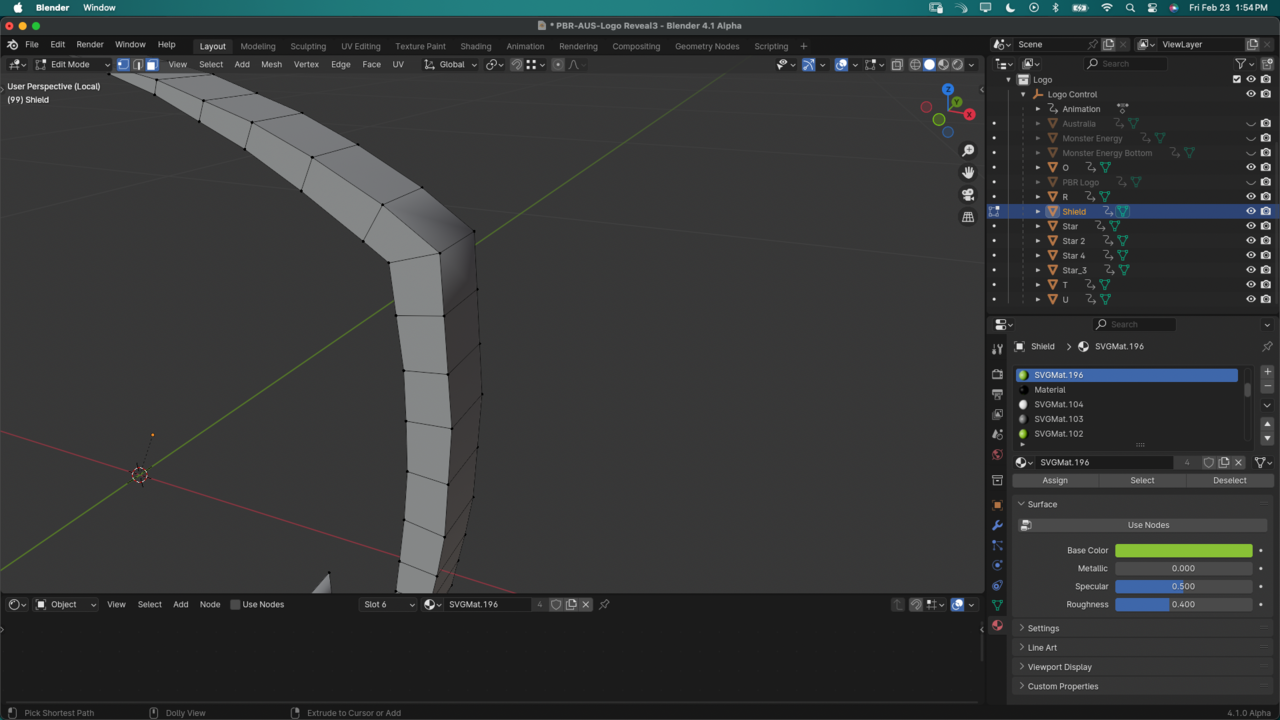This screenshot has width=1280, height=720.
Task: Expand the Star 2 outliner entry
Action: click(x=1038, y=240)
